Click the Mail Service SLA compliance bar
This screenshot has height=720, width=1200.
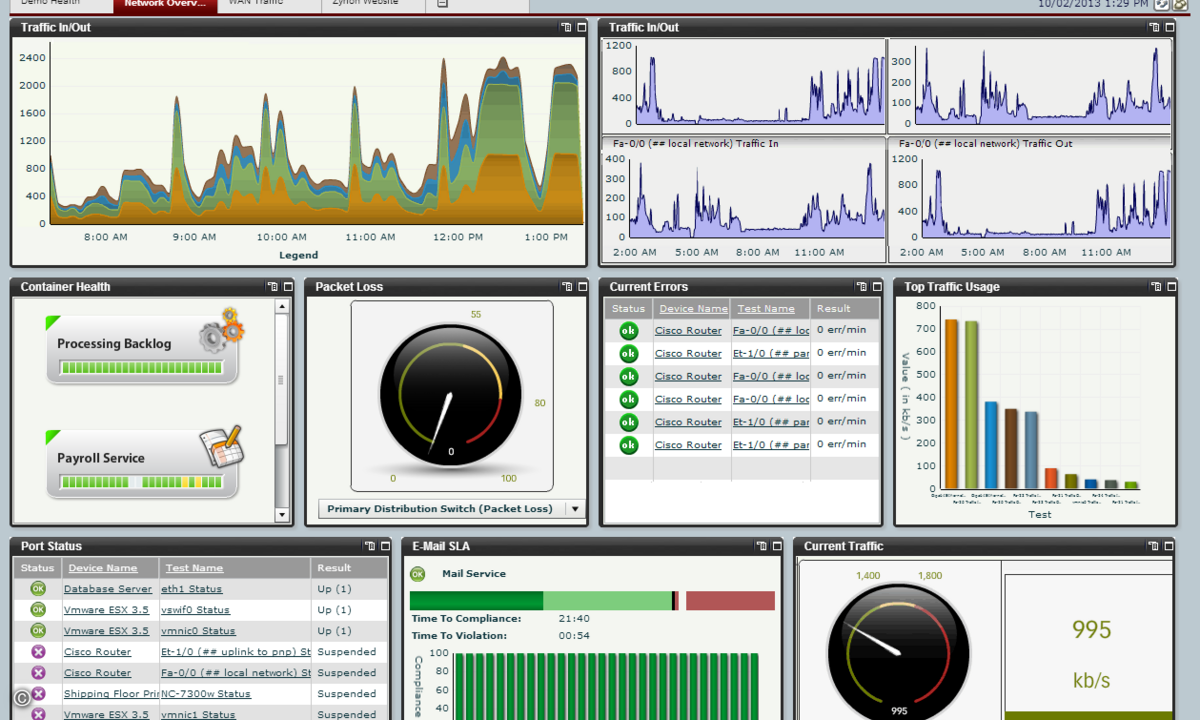coord(592,600)
